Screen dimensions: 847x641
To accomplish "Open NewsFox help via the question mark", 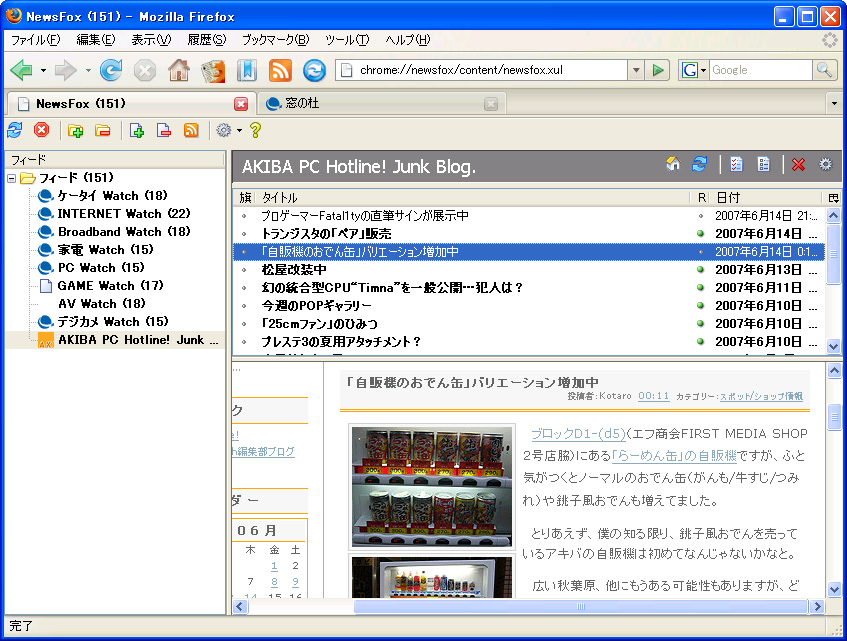I will coord(255,130).
